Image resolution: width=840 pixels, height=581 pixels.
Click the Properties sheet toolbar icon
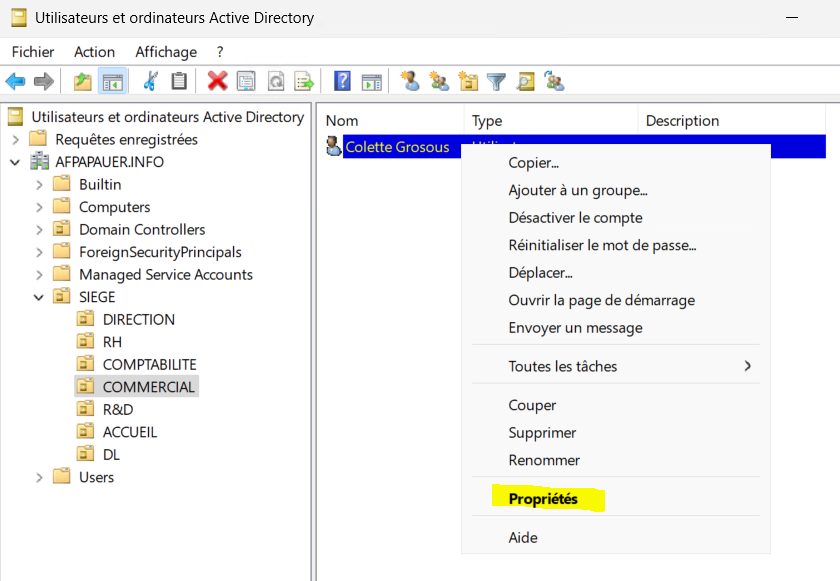coord(246,81)
